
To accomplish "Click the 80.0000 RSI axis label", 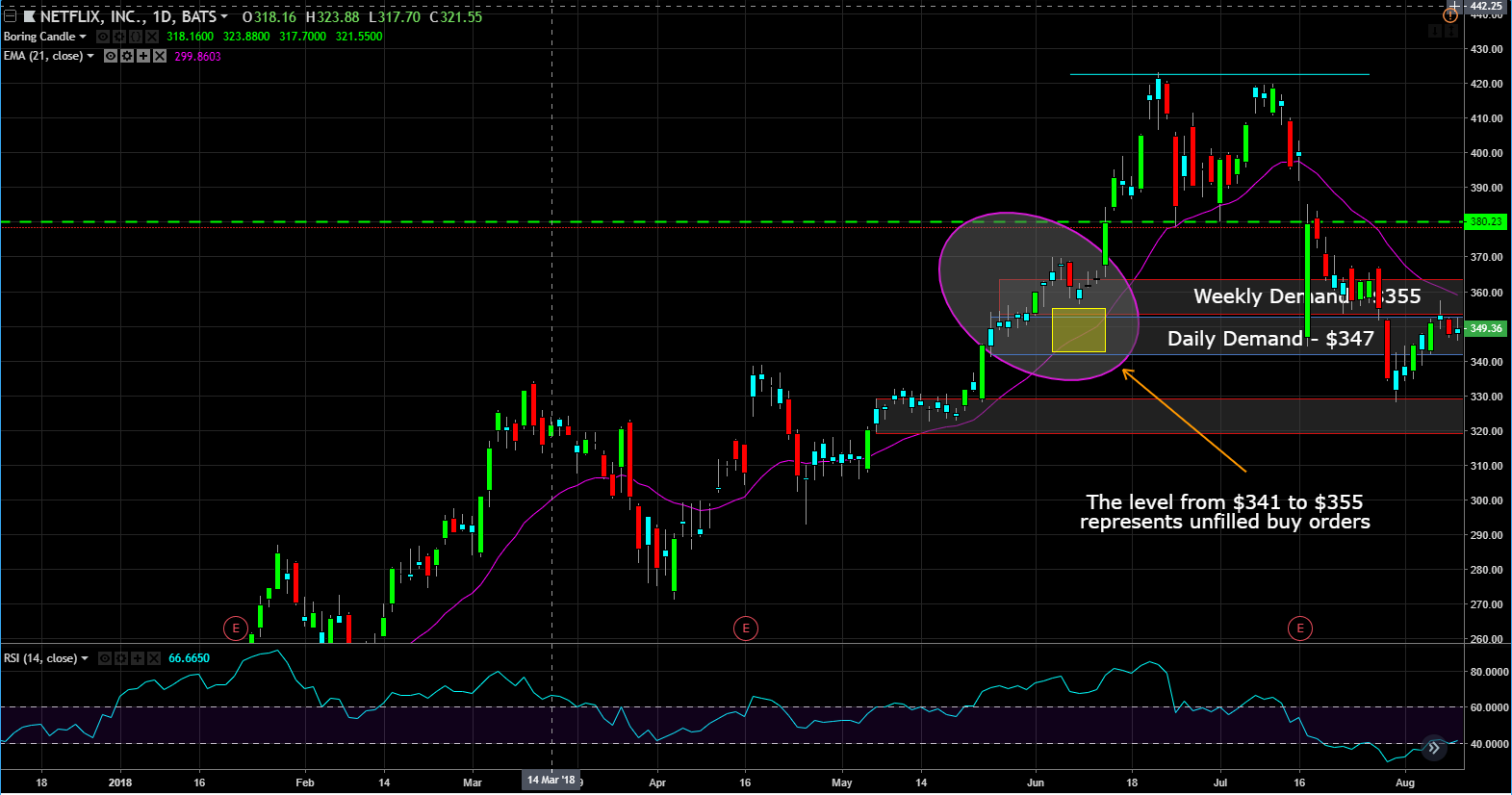I will 1489,672.
